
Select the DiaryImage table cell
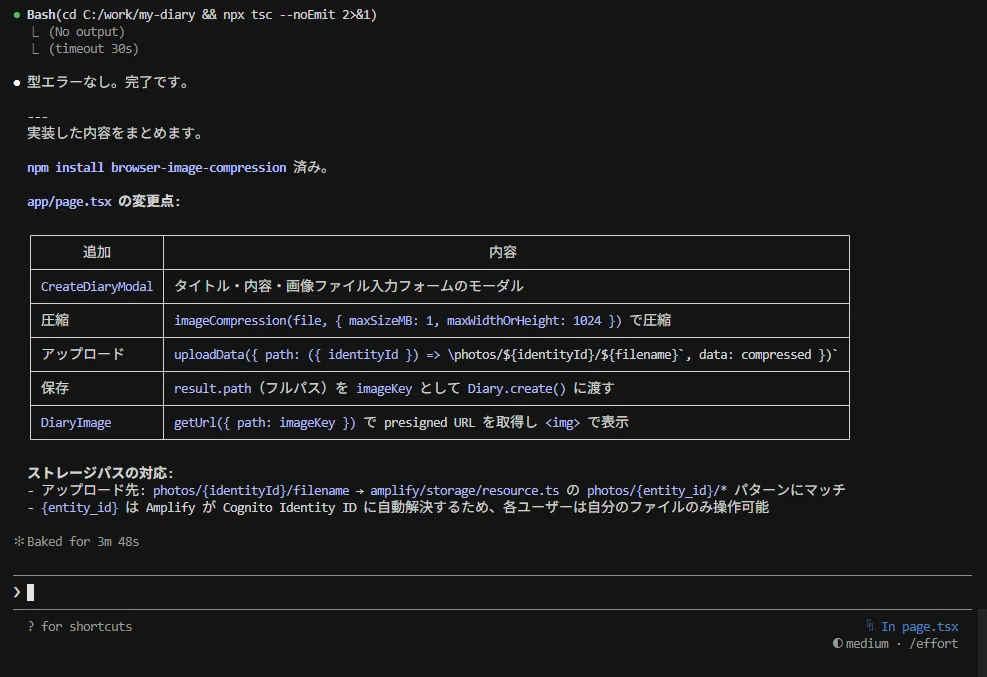76,423
